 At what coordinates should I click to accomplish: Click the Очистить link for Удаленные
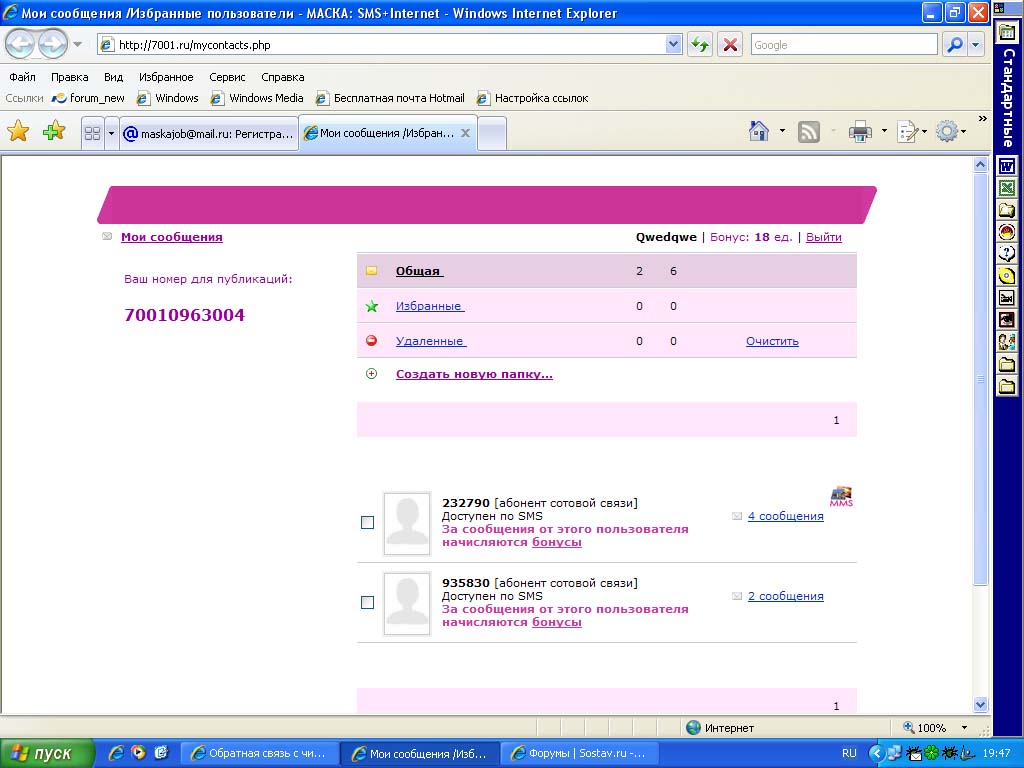[772, 341]
